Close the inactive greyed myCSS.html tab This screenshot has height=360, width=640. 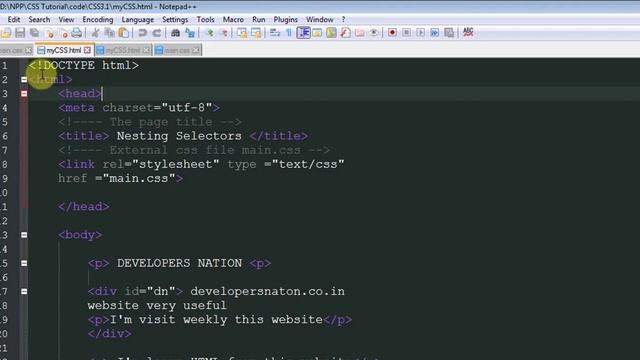click(x=146, y=50)
